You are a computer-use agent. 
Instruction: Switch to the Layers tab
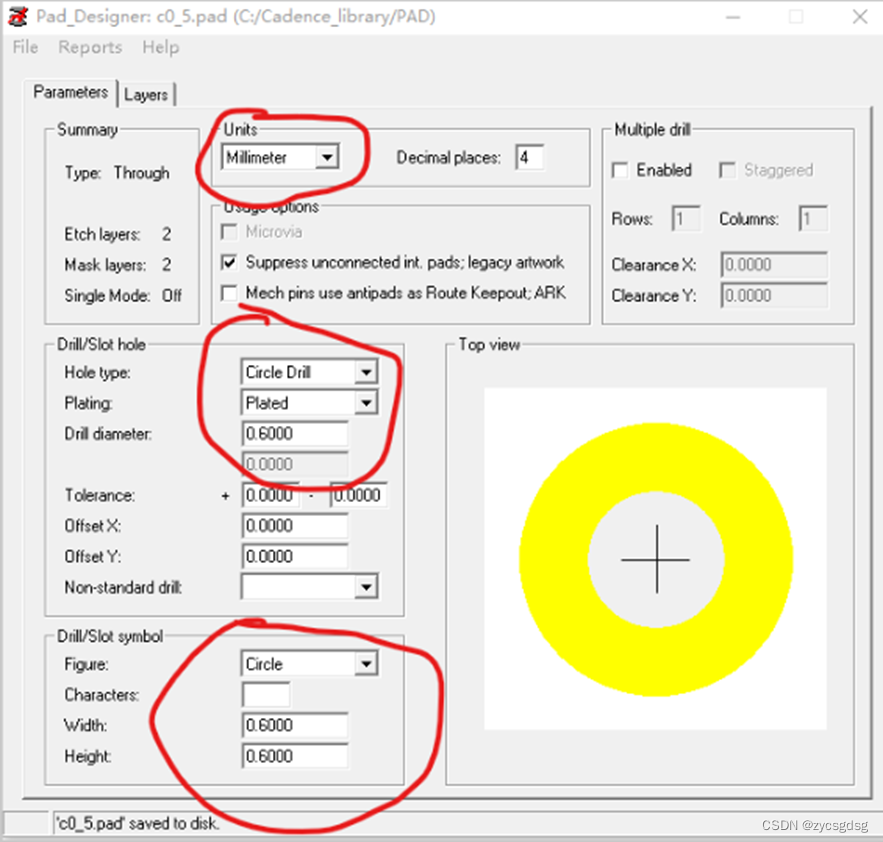pos(146,94)
